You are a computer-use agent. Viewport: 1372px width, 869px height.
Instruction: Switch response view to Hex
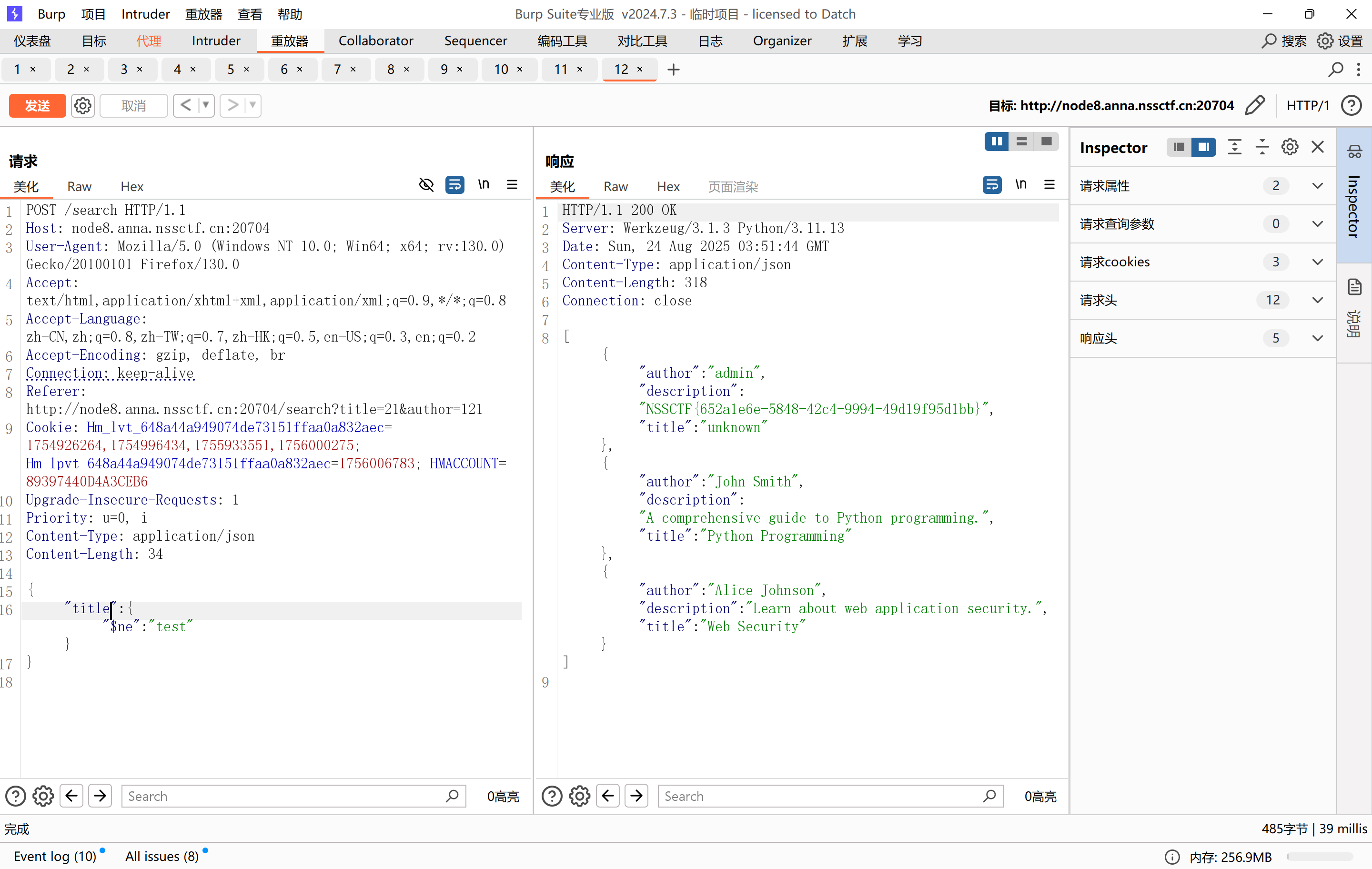coord(668,186)
